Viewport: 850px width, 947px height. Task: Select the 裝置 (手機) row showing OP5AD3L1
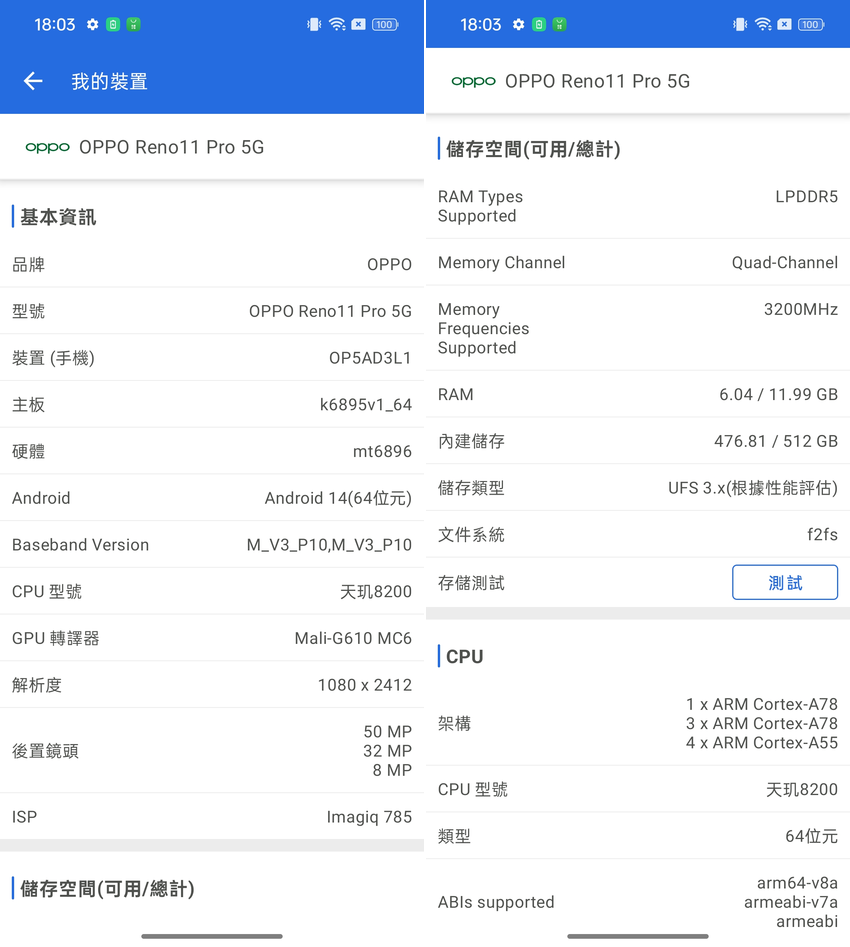(212, 358)
